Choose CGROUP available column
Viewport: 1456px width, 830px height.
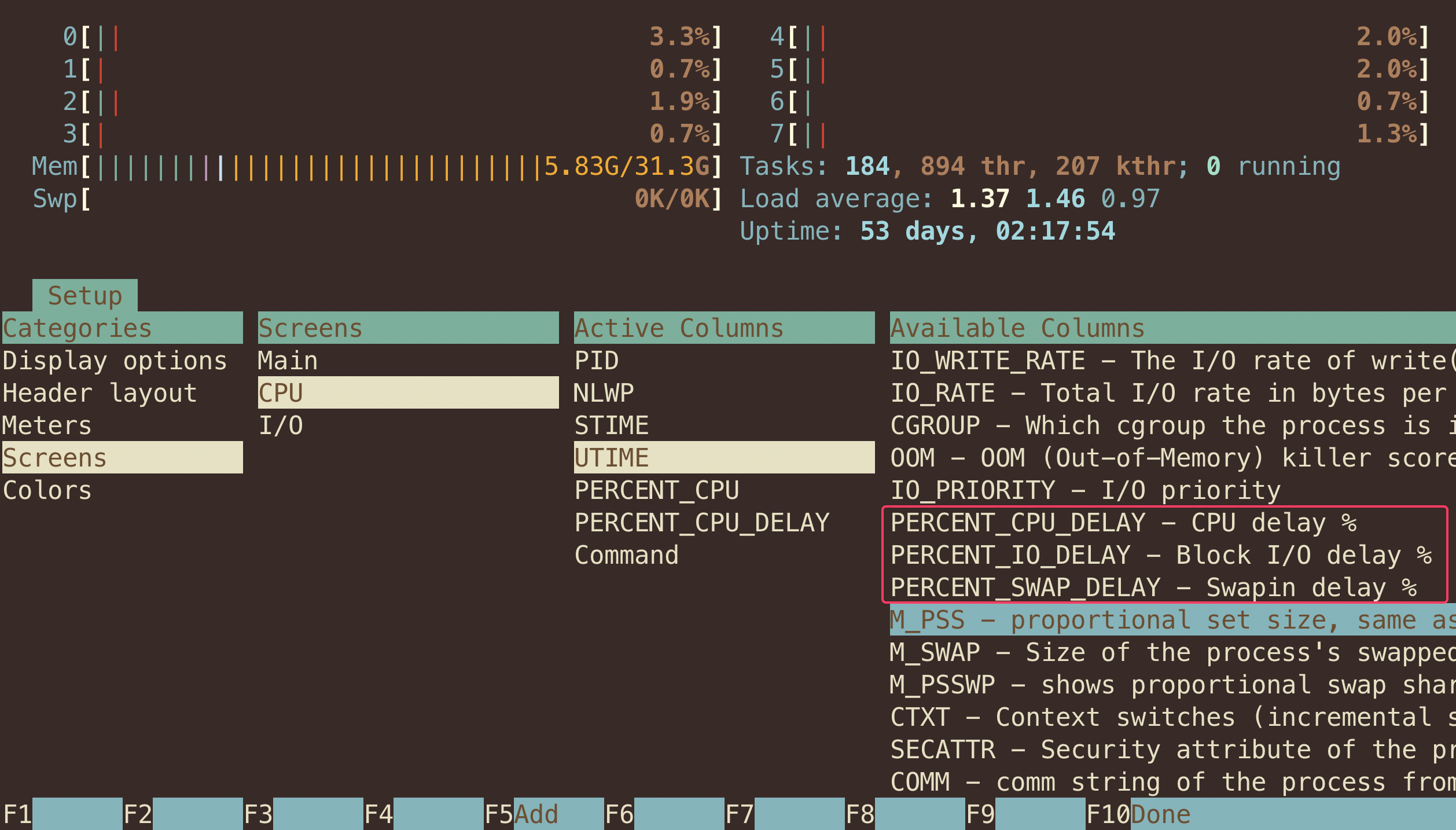pos(1172,425)
